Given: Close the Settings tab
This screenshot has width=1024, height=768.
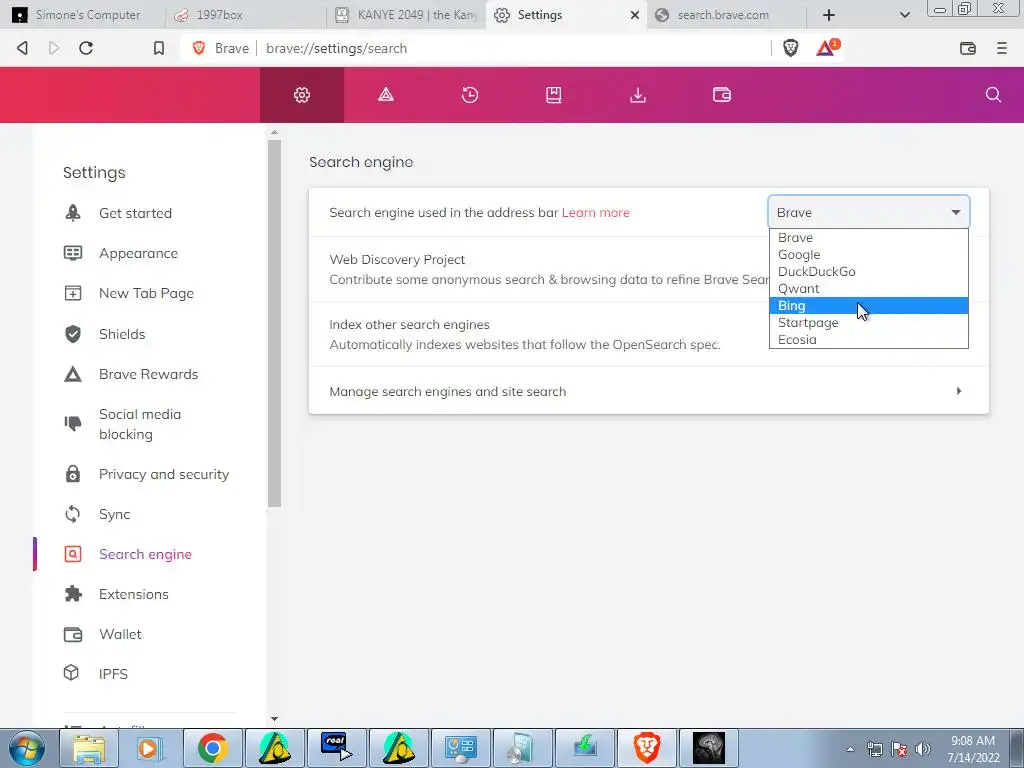Looking at the screenshot, I should [634, 15].
